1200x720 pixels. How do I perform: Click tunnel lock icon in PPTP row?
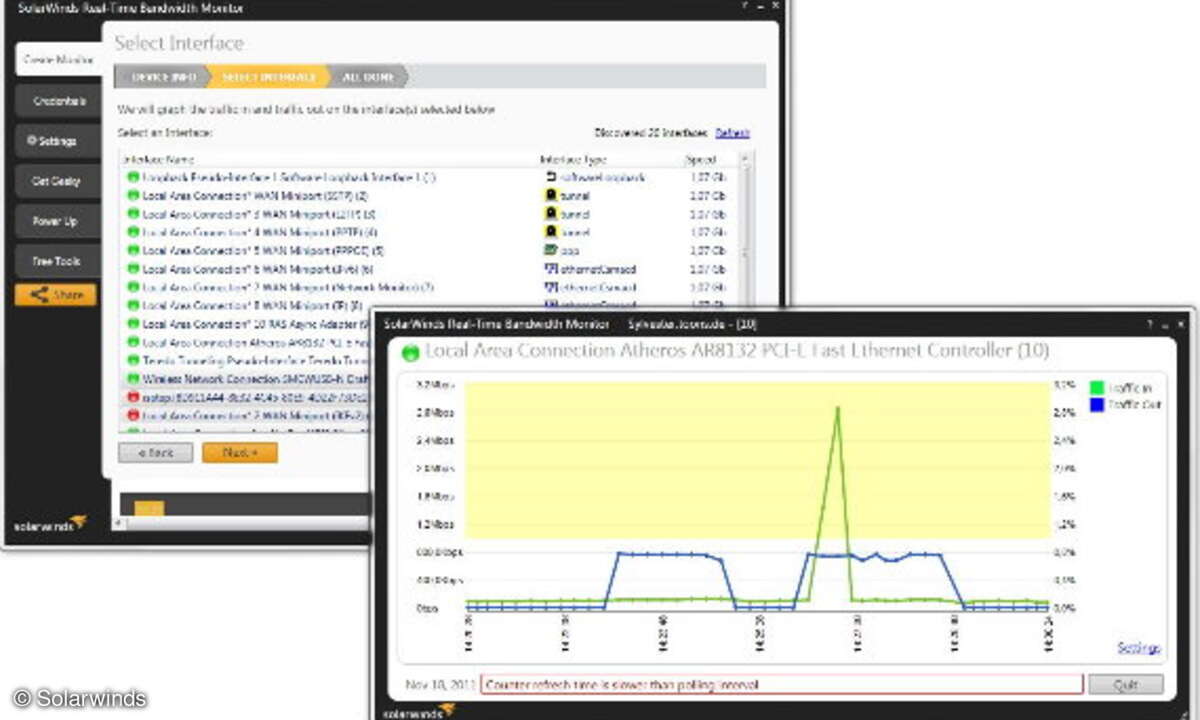pos(550,232)
